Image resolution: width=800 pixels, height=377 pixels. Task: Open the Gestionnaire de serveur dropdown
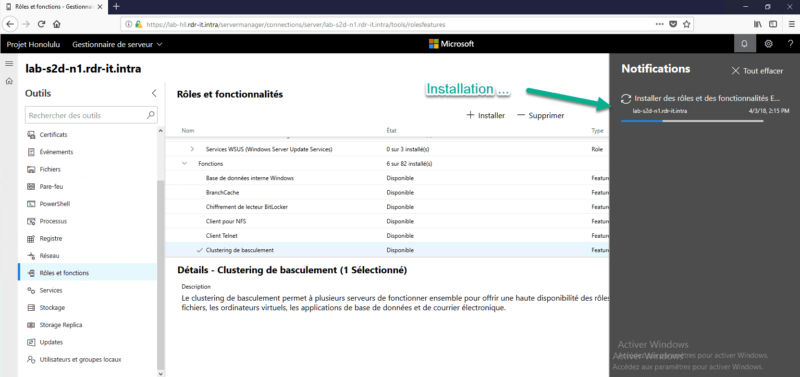pyautogui.click(x=117, y=44)
